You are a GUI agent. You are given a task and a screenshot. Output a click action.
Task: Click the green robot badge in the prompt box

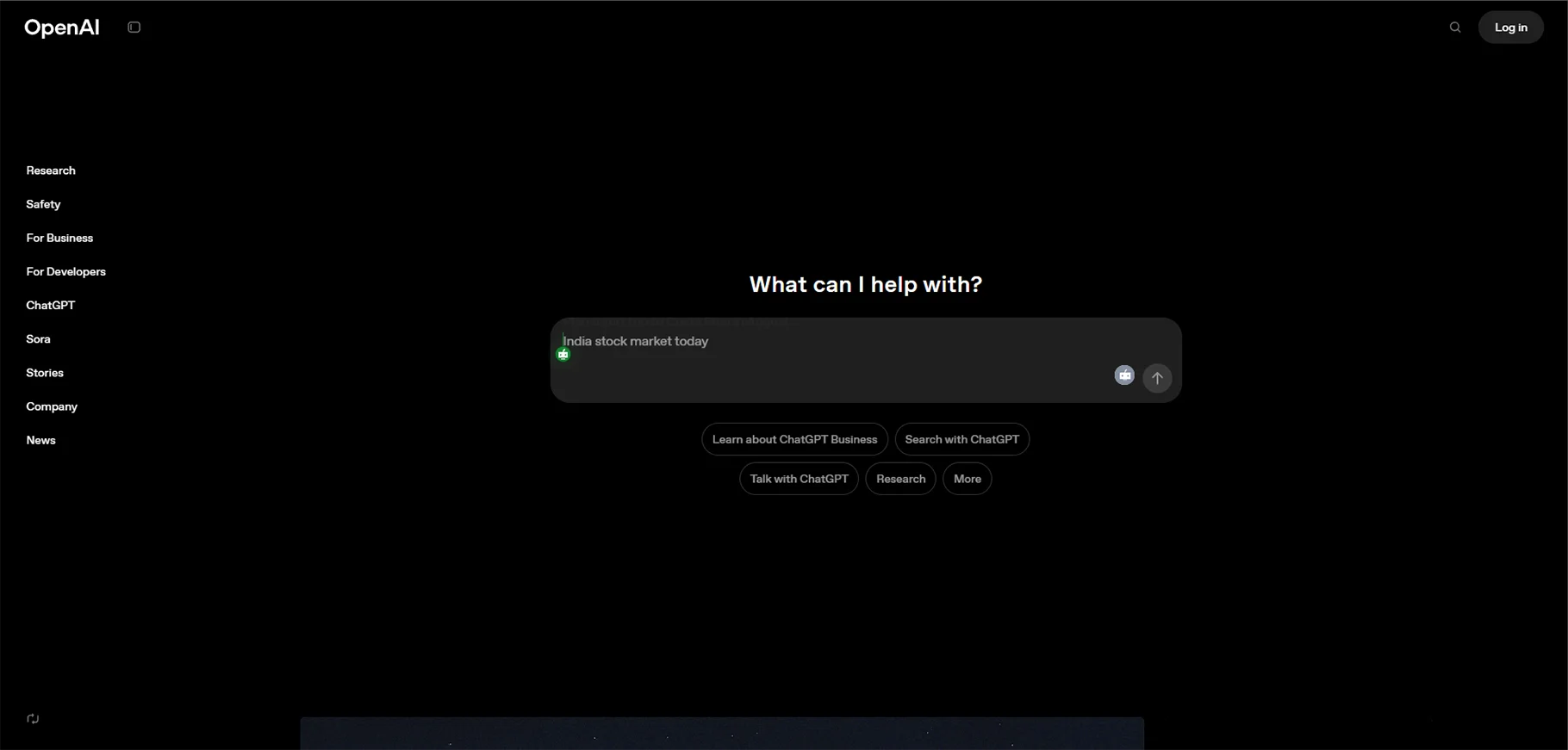click(563, 355)
